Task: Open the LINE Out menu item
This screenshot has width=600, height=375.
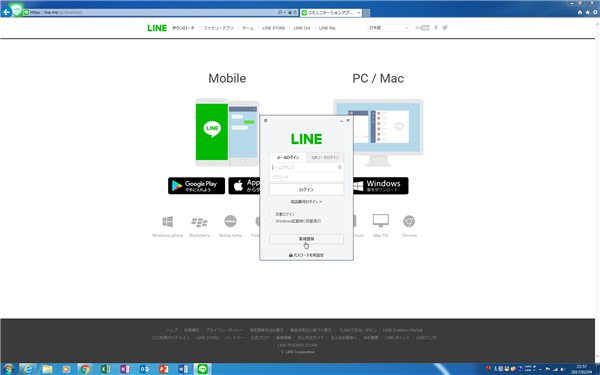Action: (x=302, y=28)
